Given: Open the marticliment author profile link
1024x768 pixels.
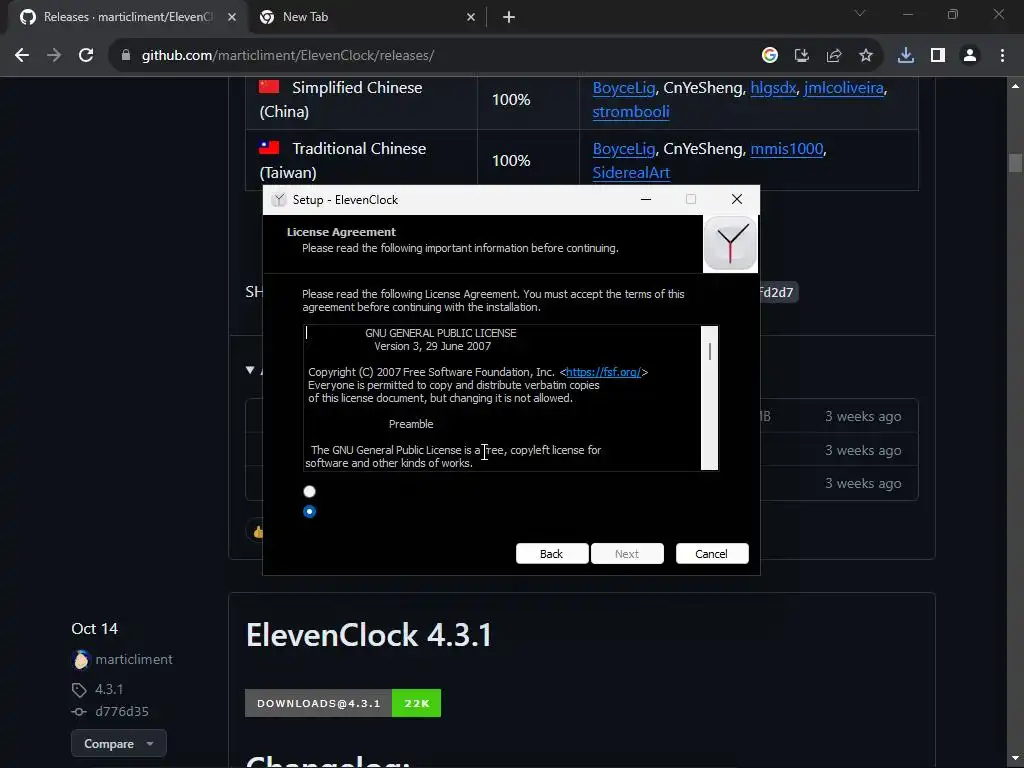Looking at the screenshot, I should tap(134, 660).
